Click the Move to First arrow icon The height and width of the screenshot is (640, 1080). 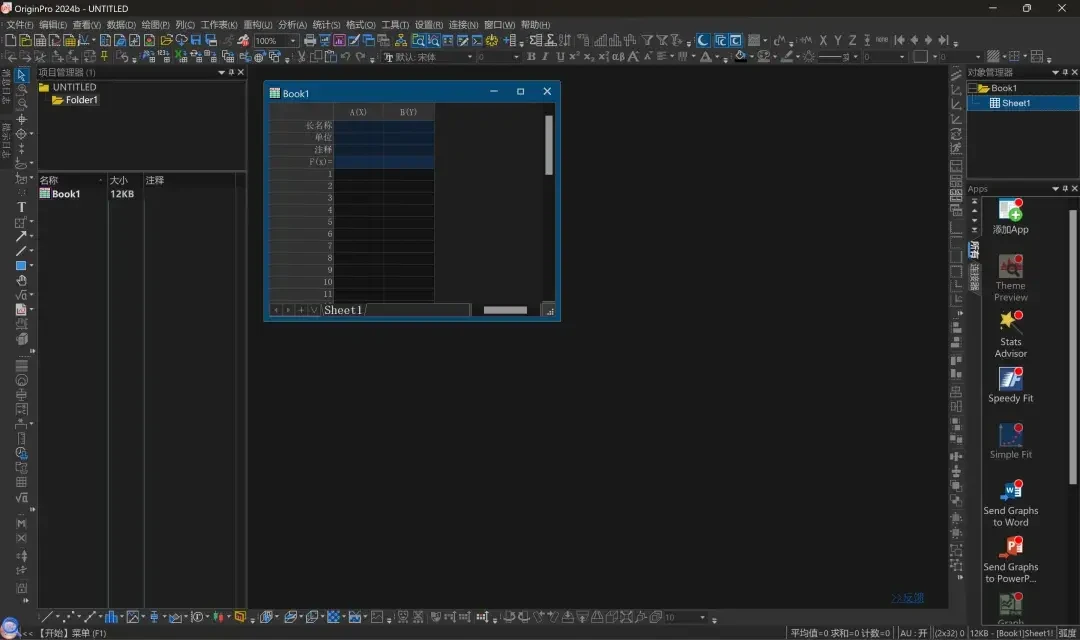click(x=899, y=41)
